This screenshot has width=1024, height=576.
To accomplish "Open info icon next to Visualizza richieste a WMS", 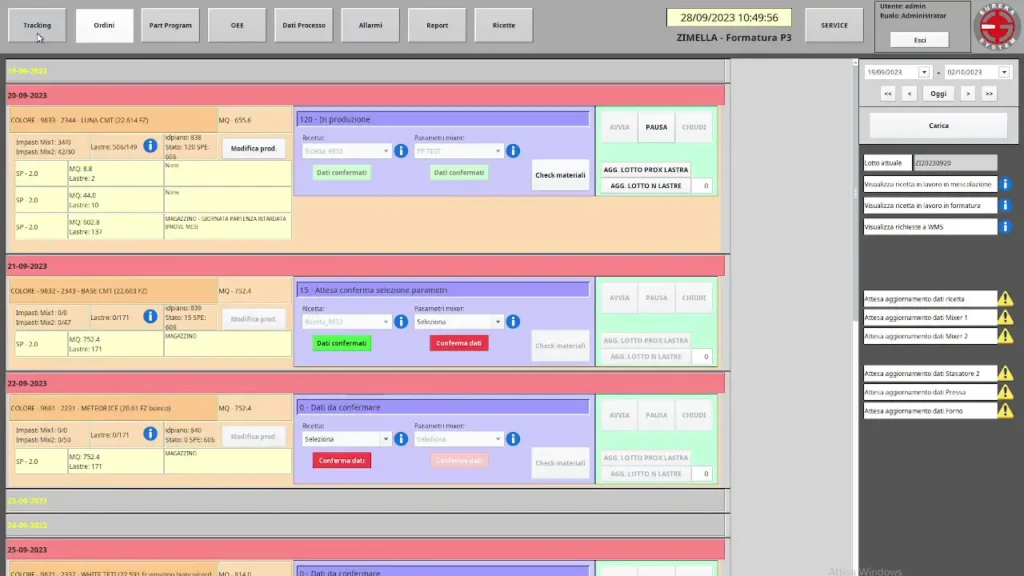I will [x=1006, y=227].
